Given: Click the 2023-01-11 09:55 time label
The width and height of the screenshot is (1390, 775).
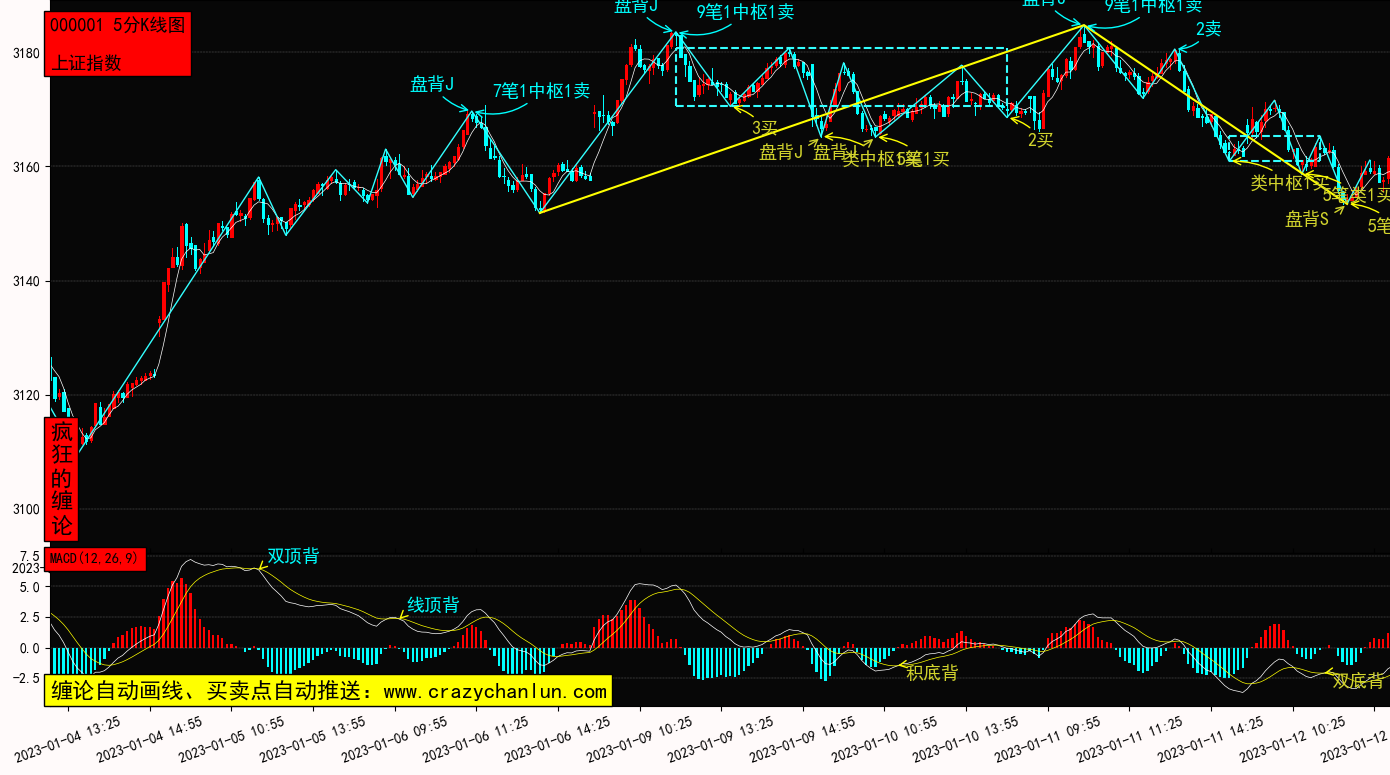Looking at the screenshot, I should coord(1048,738).
